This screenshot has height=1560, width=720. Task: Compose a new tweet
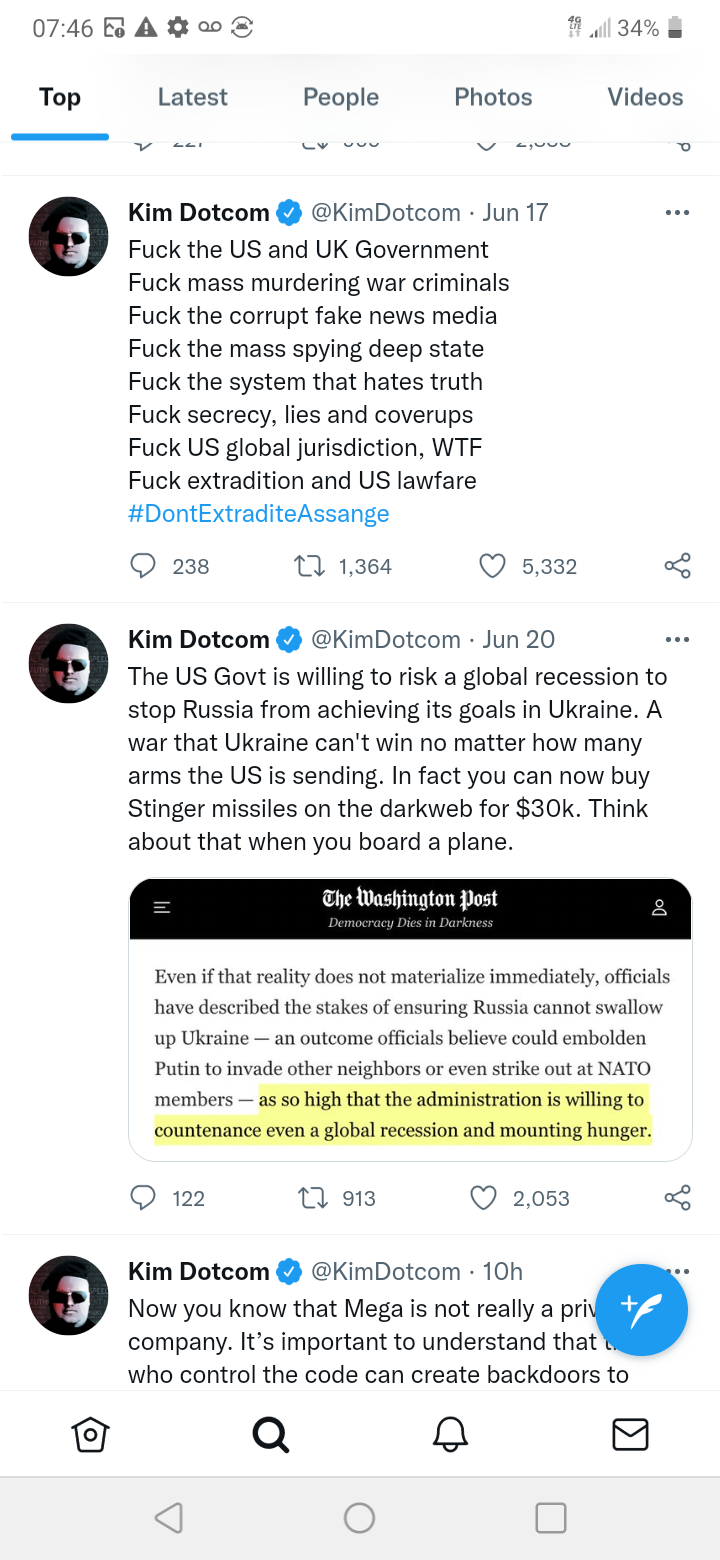point(641,1309)
